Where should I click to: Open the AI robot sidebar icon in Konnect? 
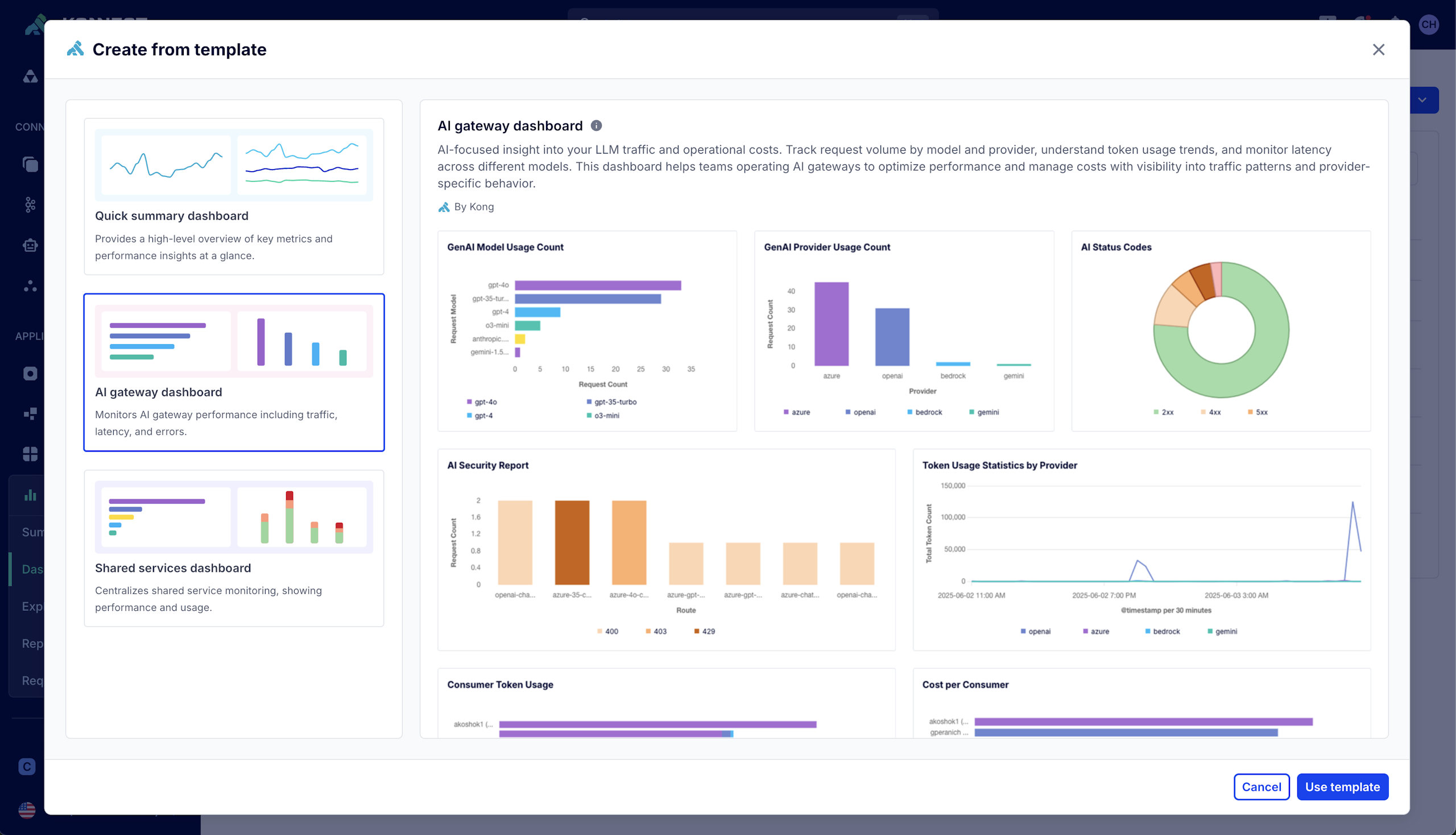(x=30, y=246)
